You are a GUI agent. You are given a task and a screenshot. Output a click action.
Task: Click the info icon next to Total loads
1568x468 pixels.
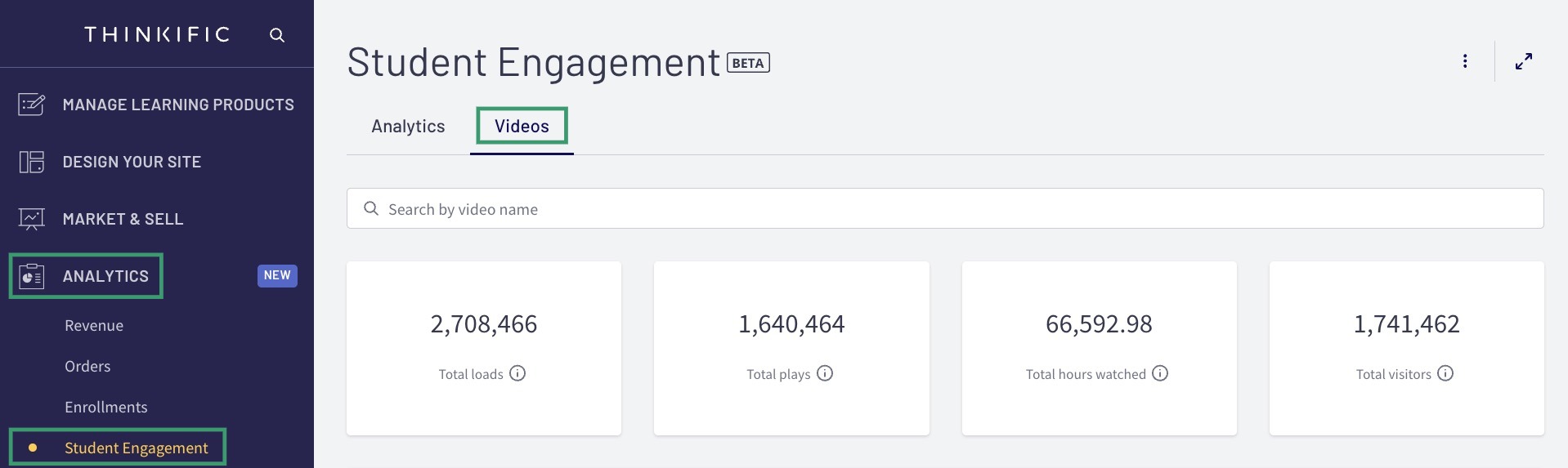point(517,373)
